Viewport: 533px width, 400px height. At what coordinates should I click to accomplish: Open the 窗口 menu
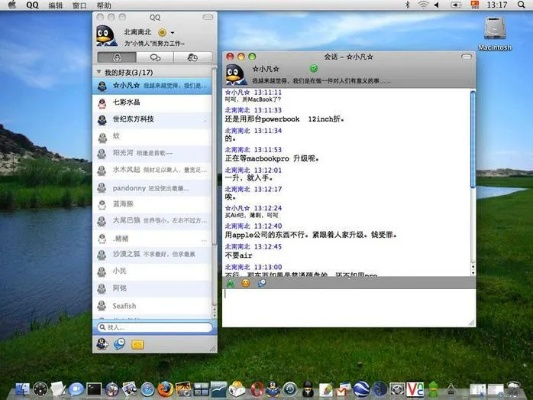click(x=80, y=5)
